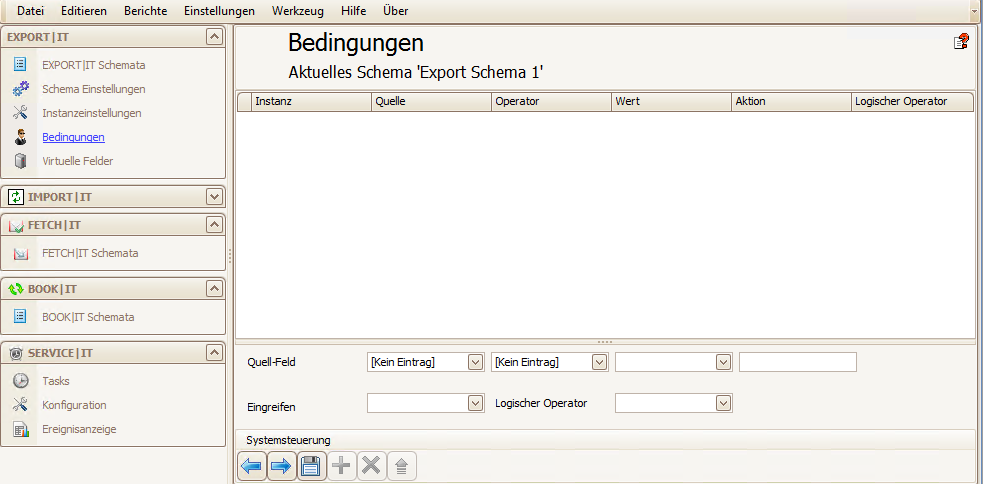
Task: Click the FETCH|IT Schemata mail icon
Action: coord(21,254)
